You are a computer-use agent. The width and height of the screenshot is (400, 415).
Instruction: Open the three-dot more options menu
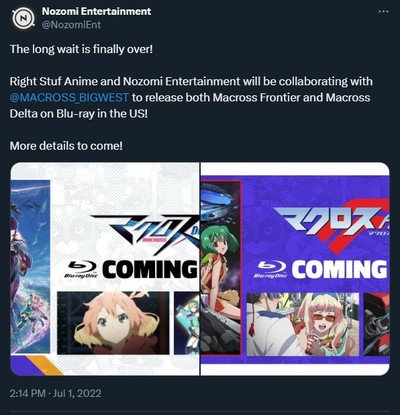pyautogui.click(x=384, y=11)
